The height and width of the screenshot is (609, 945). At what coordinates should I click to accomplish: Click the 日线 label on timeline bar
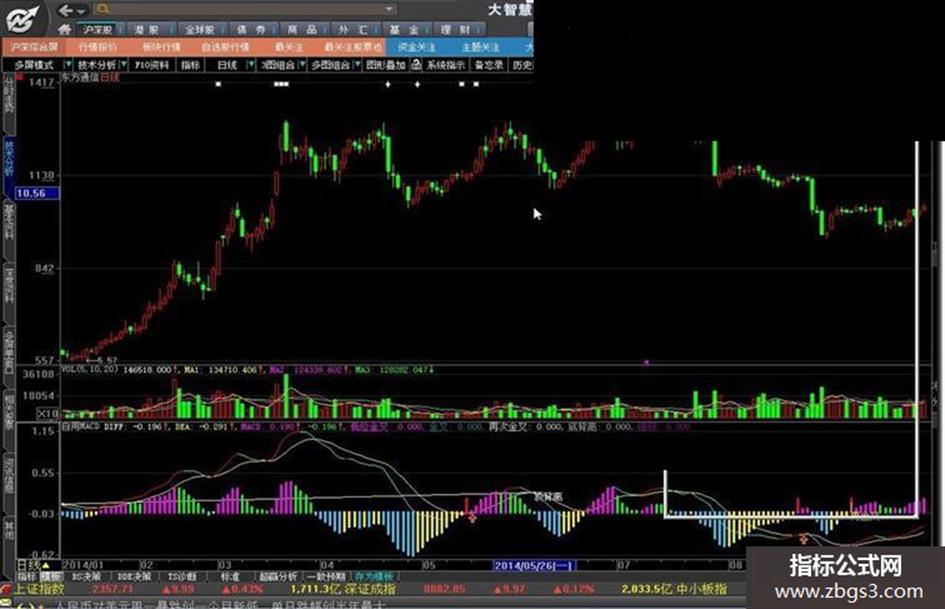click(x=29, y=565)
